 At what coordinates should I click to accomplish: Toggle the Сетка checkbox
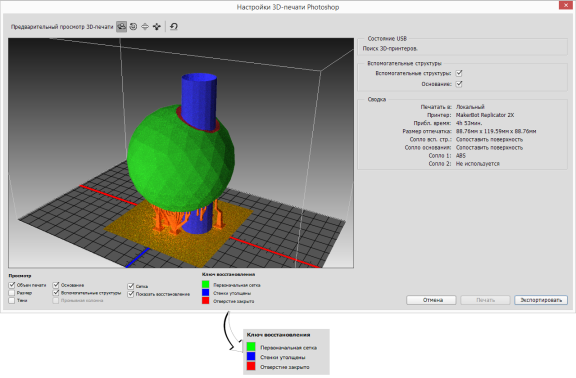tap(131, 286)
